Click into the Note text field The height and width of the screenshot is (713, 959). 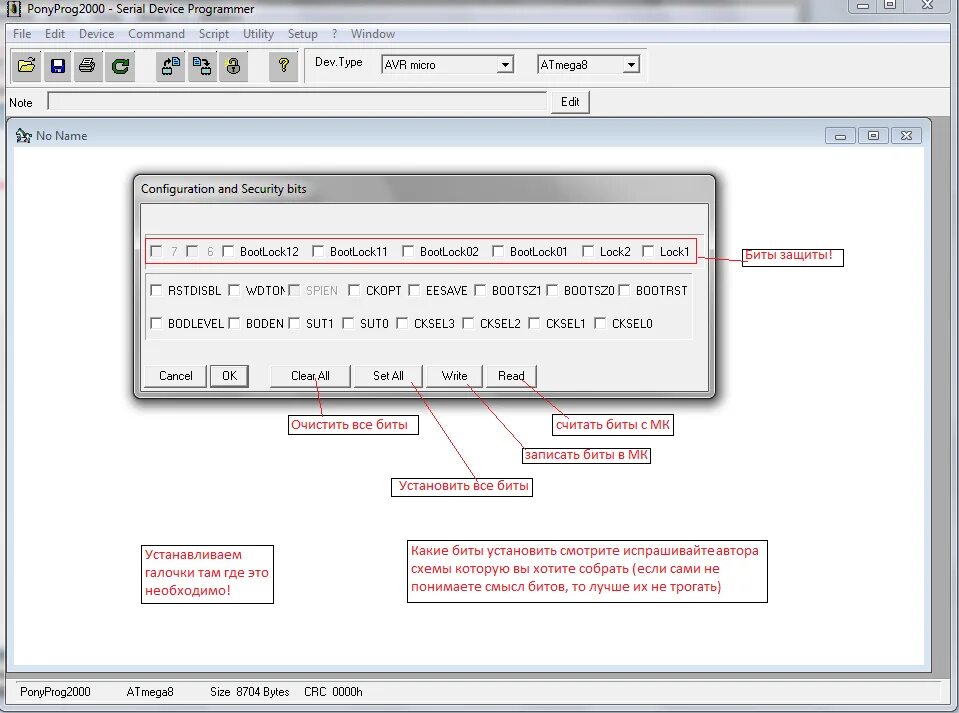297,102
